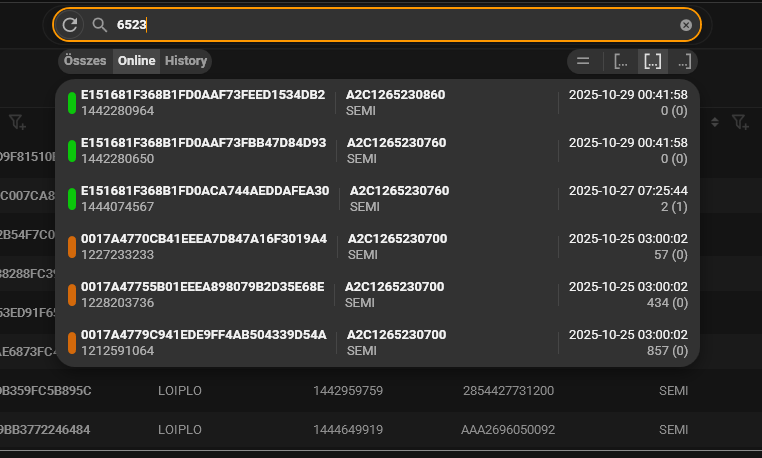Click the refresh icon in search bar
The height and width of the screenshot is (458, 762).
70,25
